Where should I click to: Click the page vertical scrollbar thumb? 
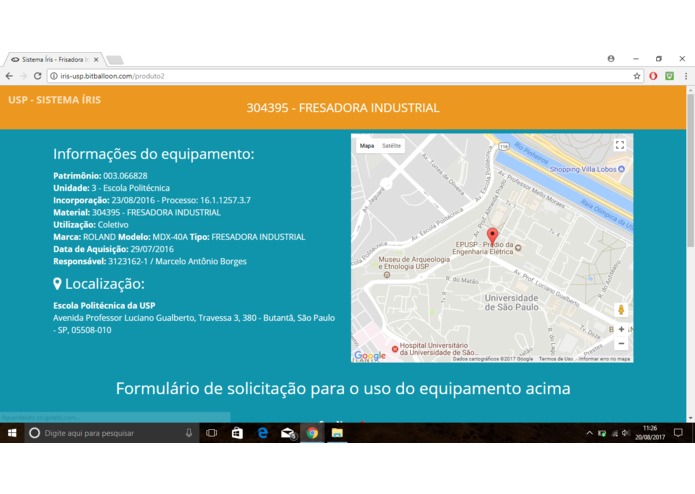pos(690,171)
